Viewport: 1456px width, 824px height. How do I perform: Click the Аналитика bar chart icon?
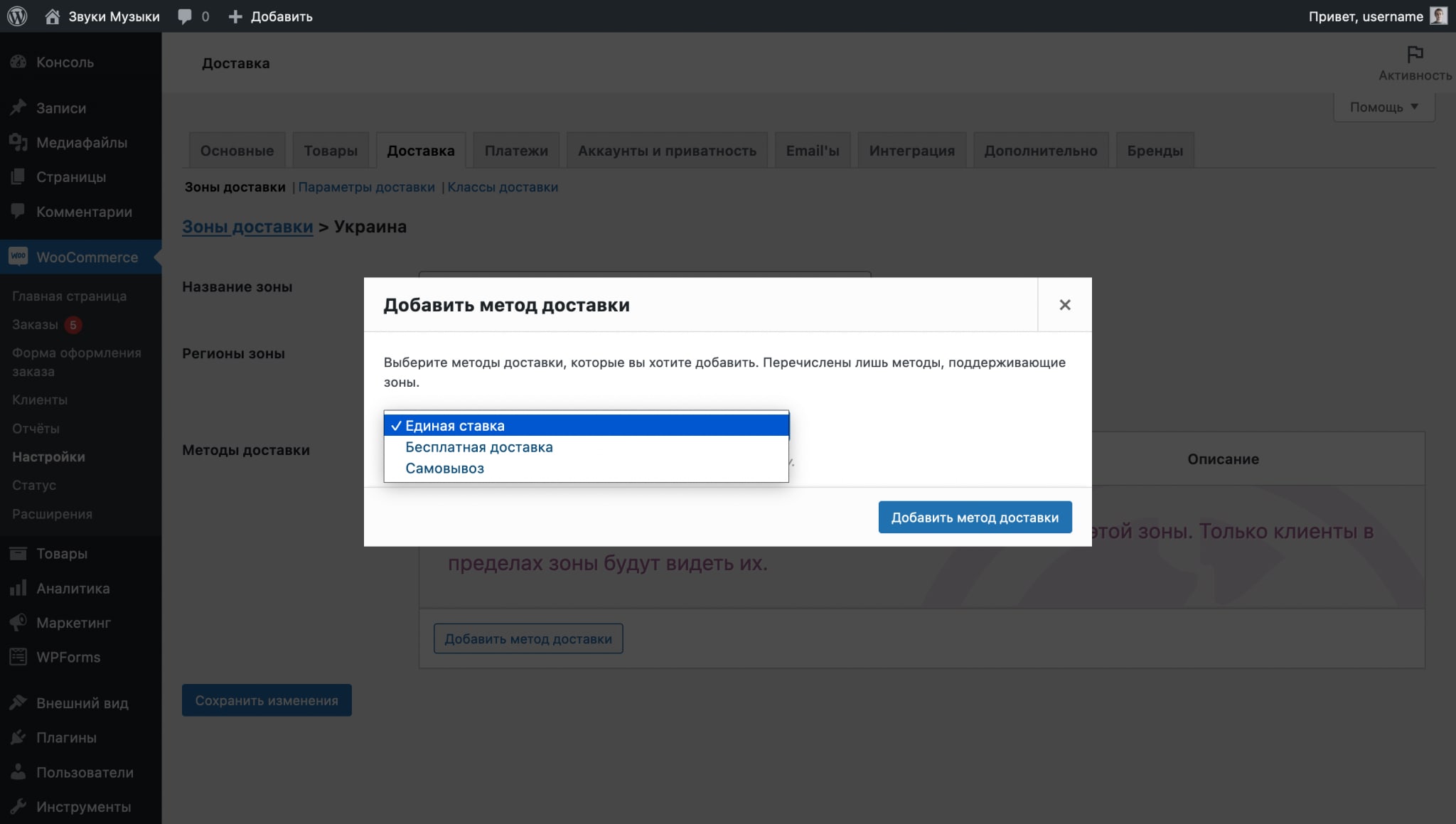(18, 588)
